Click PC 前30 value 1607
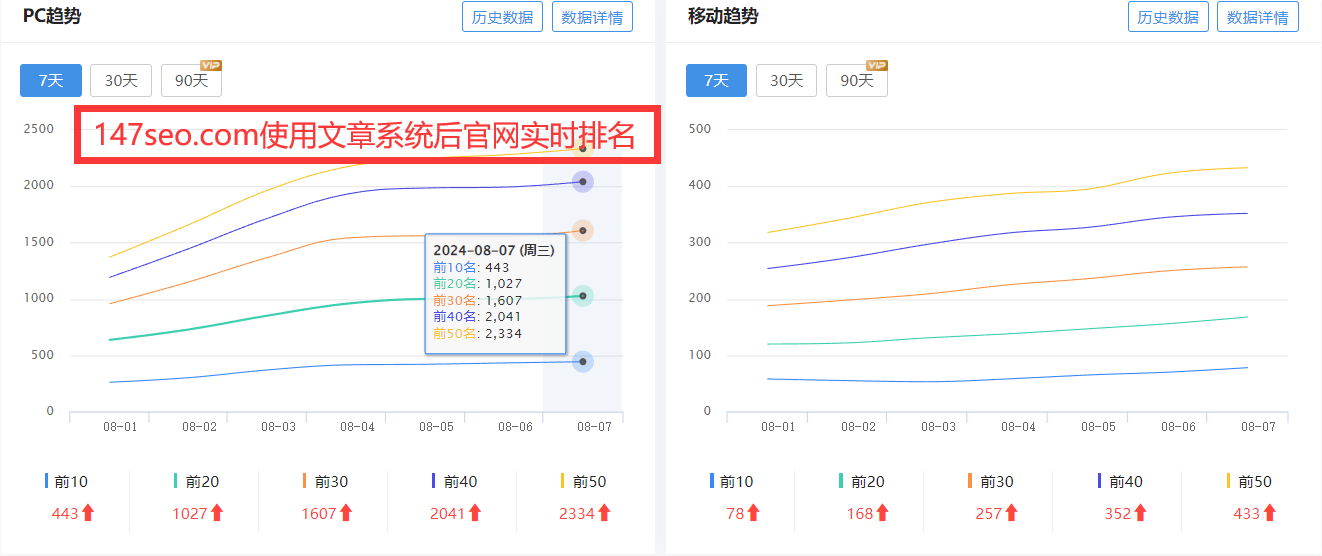Viewport: 1322px width, 556px height. (x=319, y=513)
